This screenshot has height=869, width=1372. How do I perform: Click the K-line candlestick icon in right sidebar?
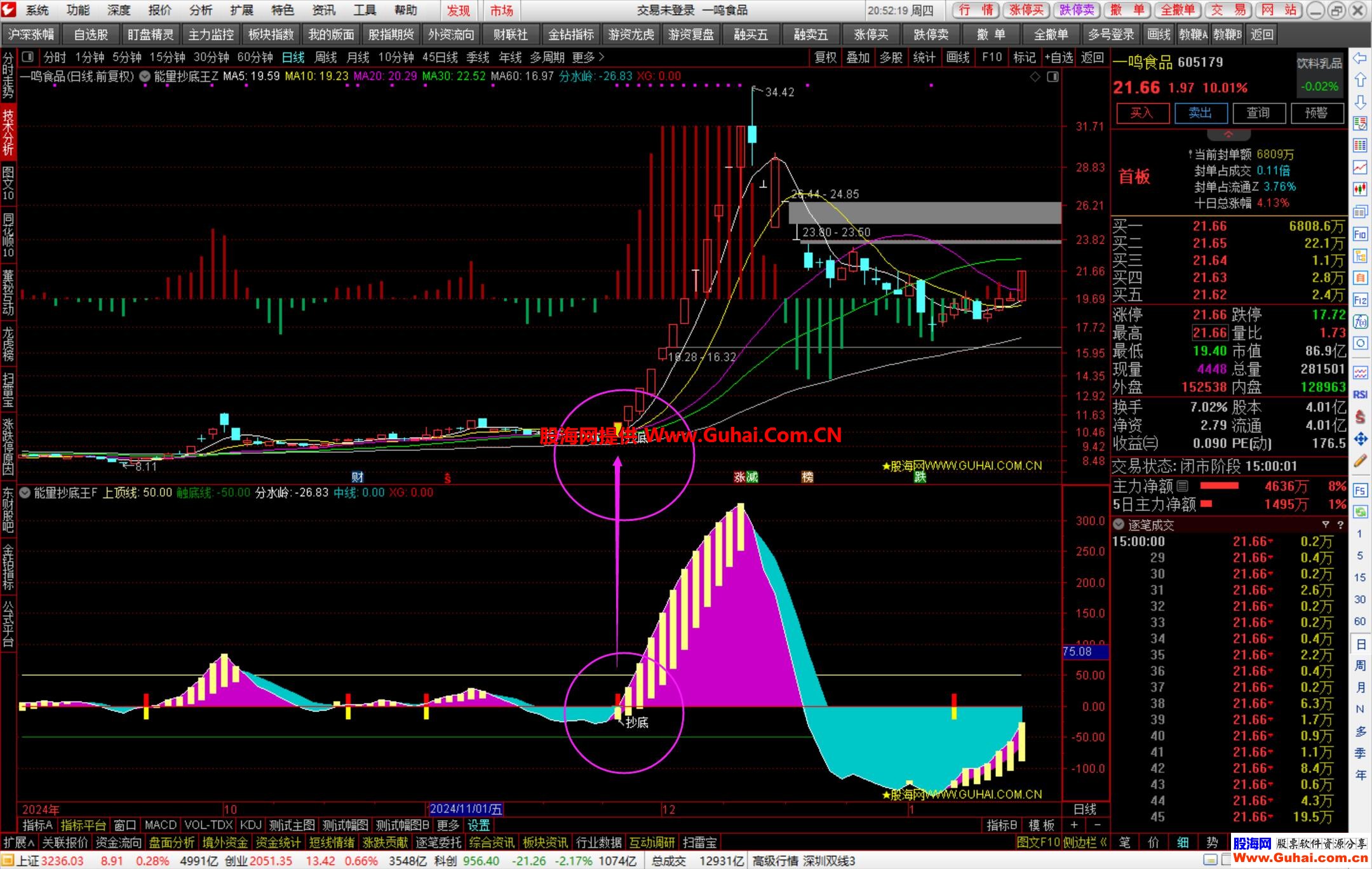coord(1360,189)
